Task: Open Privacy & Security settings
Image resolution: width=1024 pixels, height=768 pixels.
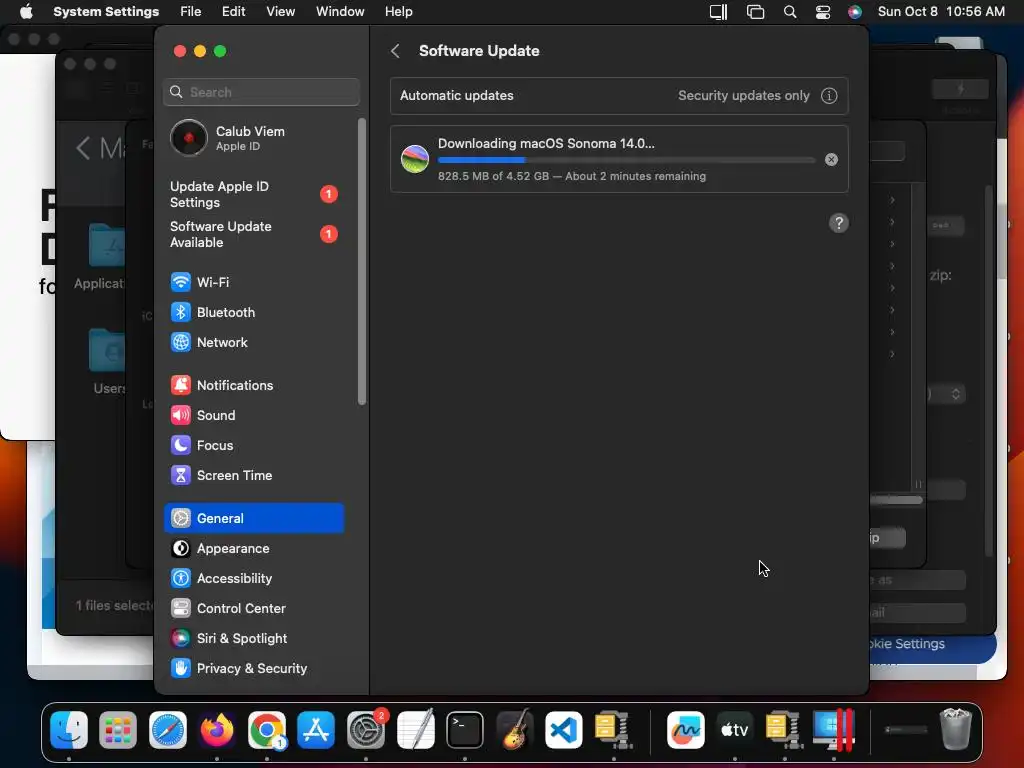Action: pyautogui.click(x=253, y=669)
